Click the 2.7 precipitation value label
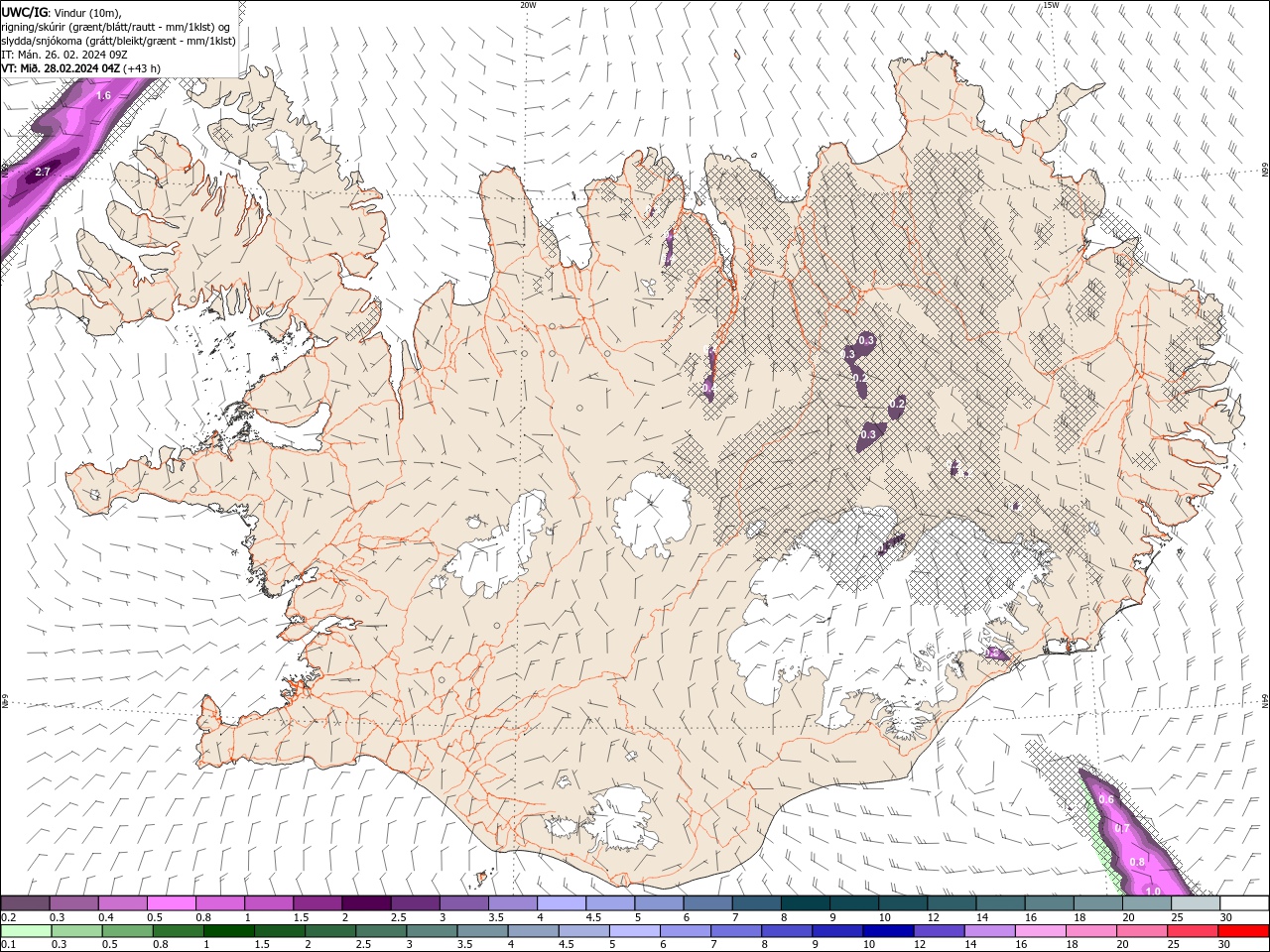The width and height of the screenshot is (1270, 952). coord(42,173)
